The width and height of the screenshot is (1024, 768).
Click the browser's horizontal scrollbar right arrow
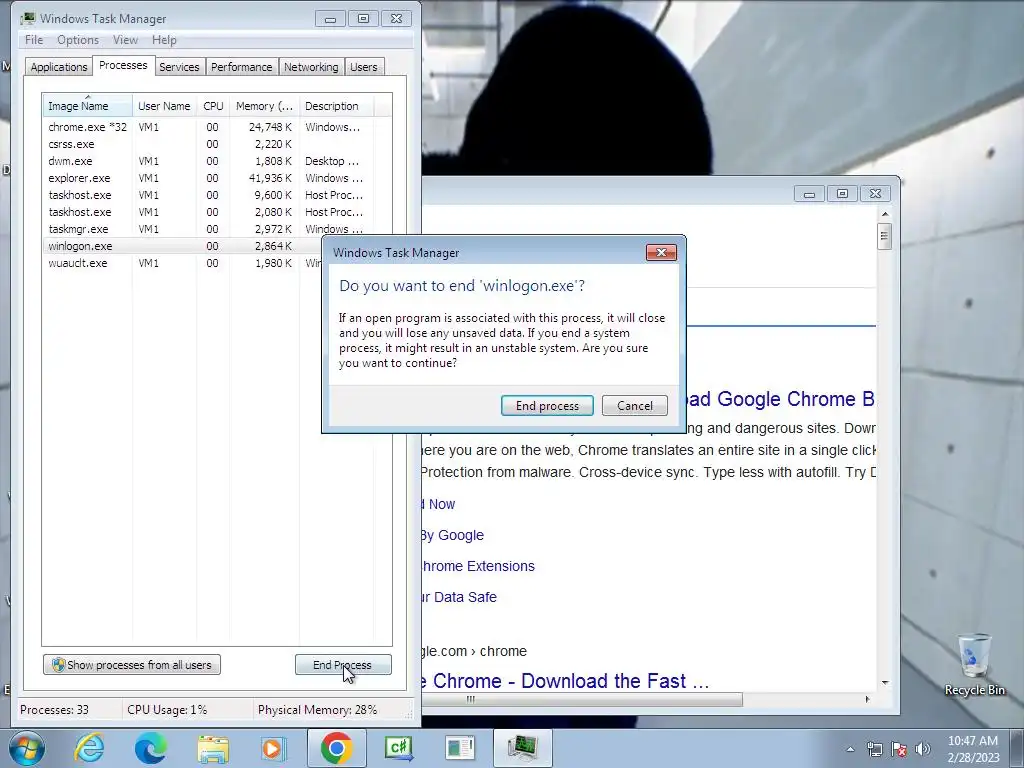coord(867,699)
